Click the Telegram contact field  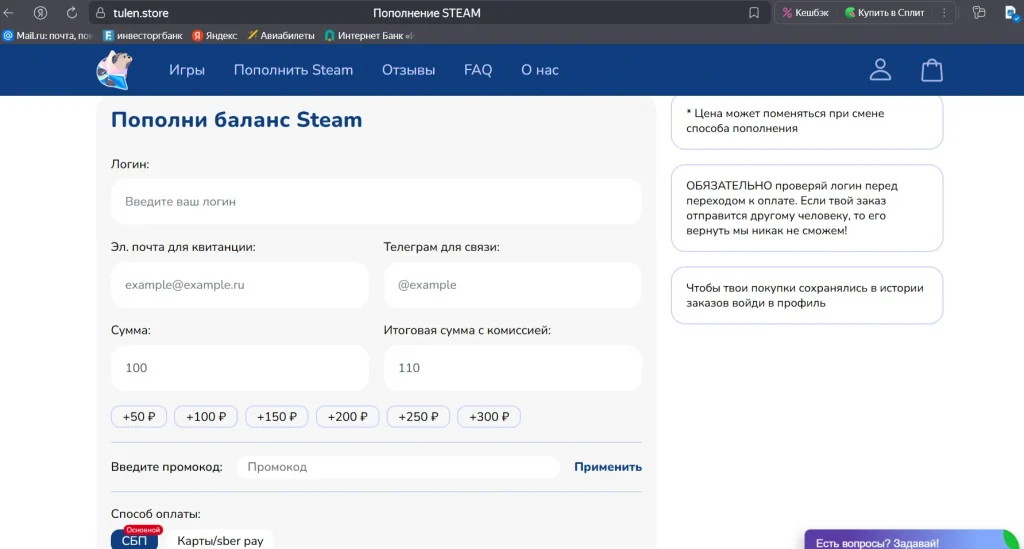pyautogui.click(x=513, y=285)
